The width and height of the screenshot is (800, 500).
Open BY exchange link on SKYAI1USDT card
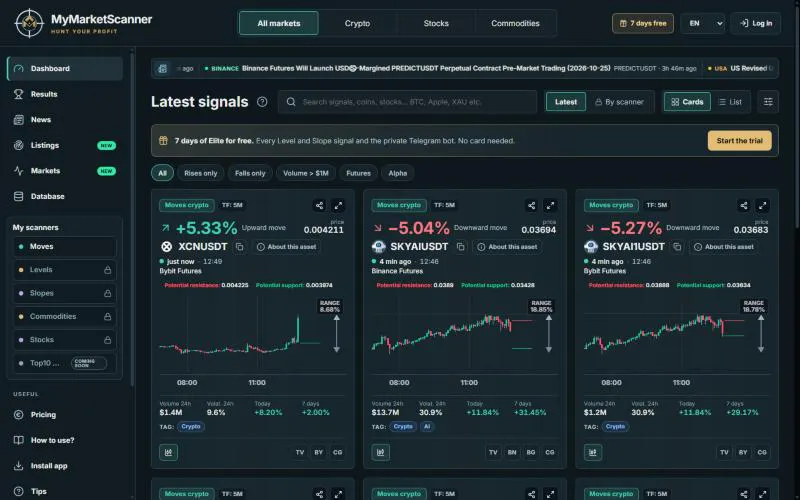pyautogui.click(x=743, y=452)
